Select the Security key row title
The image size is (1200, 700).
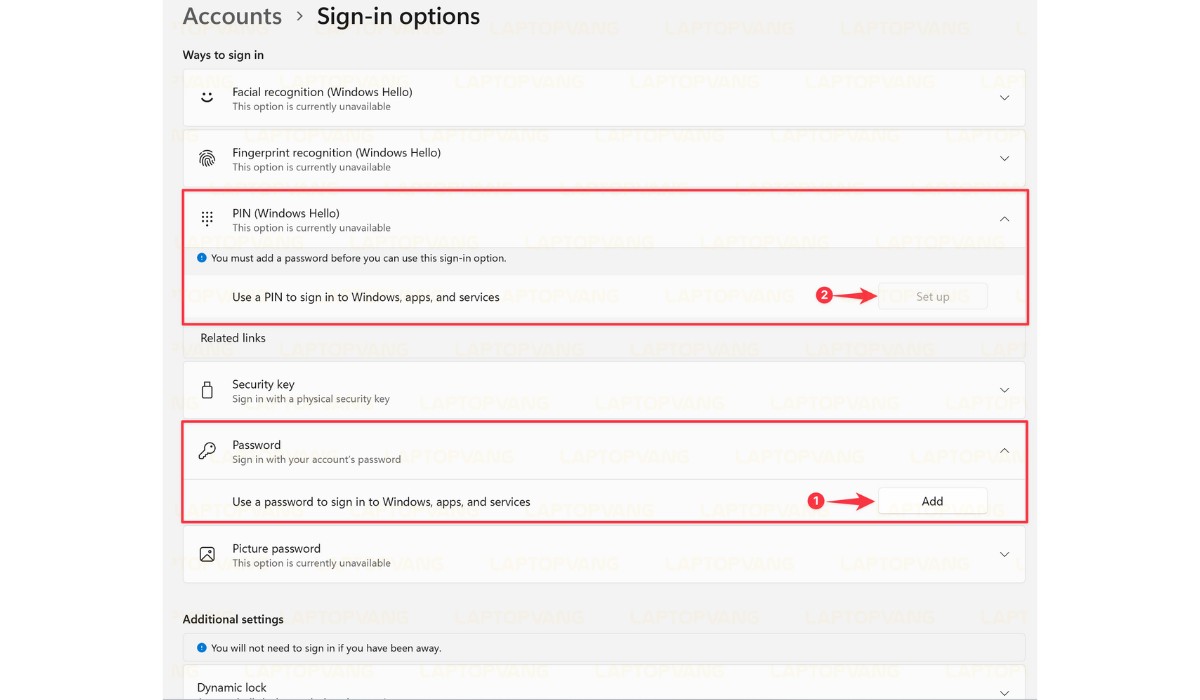click(x=263, y=384)
